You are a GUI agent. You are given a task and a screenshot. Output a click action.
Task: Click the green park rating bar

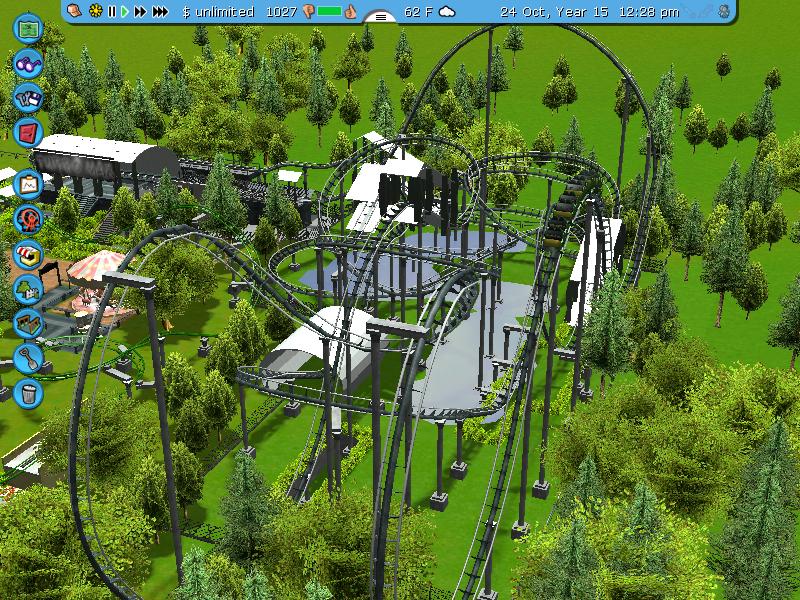coord(330,11)
